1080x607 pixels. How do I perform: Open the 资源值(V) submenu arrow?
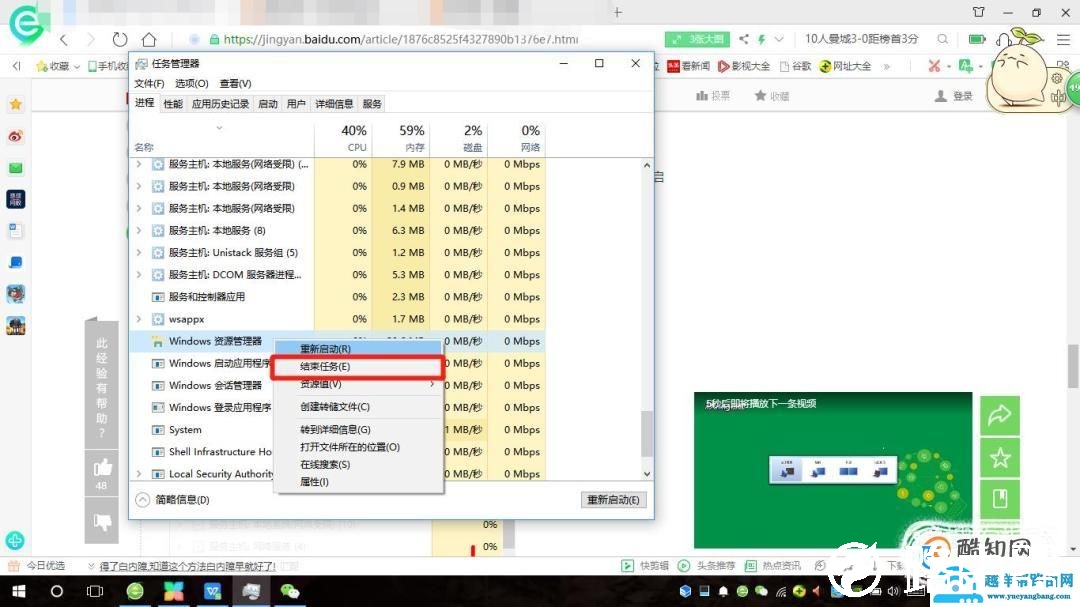pyautogui.click(x=432, y=384)
